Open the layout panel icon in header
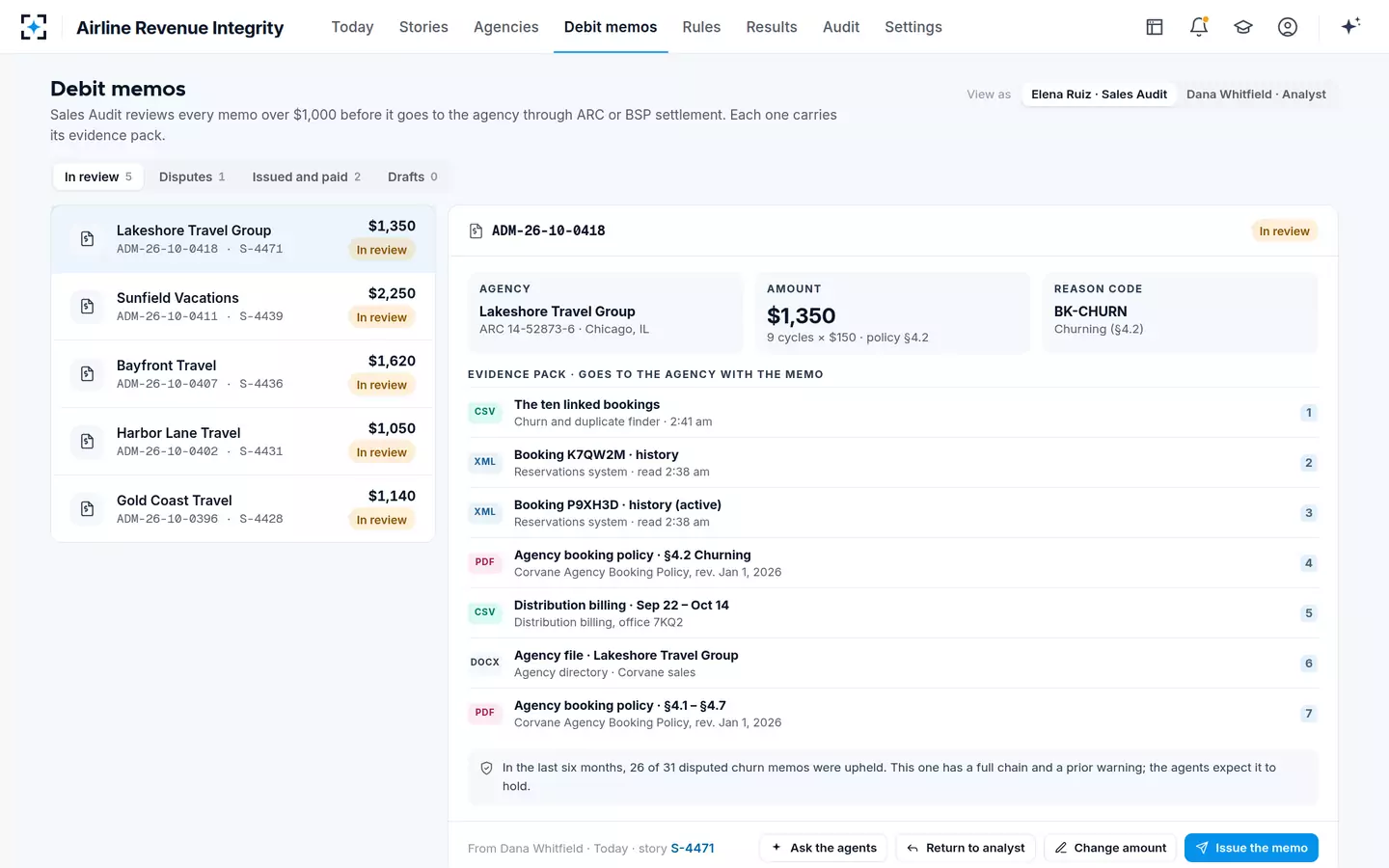The height and width of the screenshot is (868, 1389). tap(1155, 27)
